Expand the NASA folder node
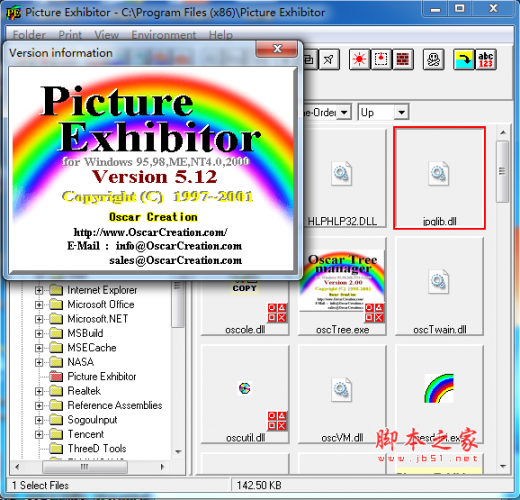 pos(39,362)
